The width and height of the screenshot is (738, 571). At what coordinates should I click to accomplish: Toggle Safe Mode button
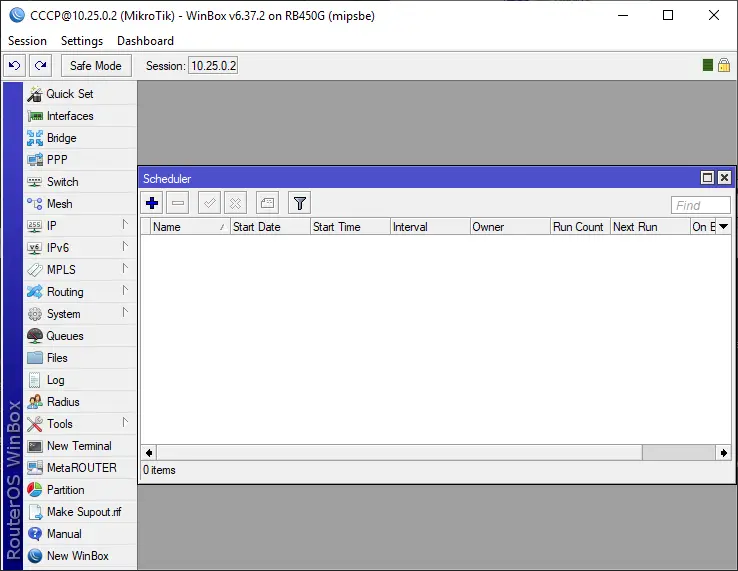96,65
